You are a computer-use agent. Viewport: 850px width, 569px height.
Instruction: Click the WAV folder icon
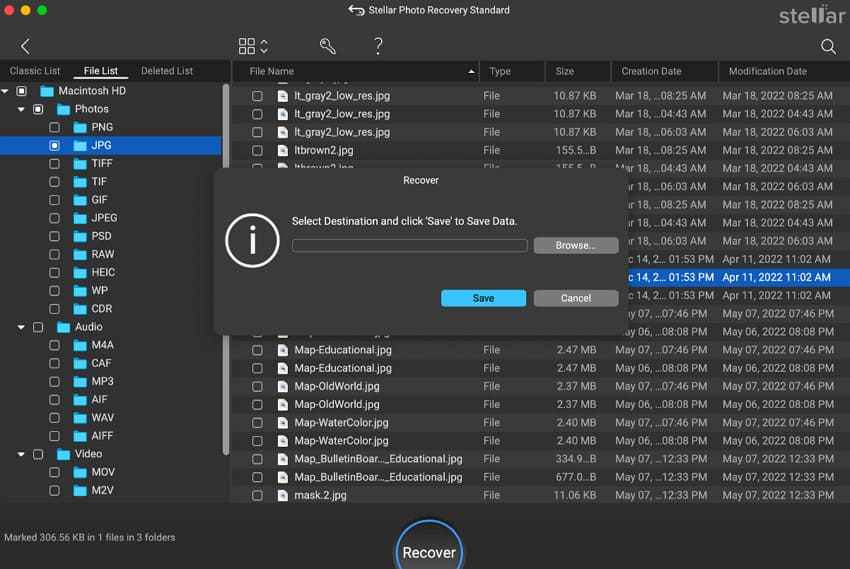tap(80, 418)
